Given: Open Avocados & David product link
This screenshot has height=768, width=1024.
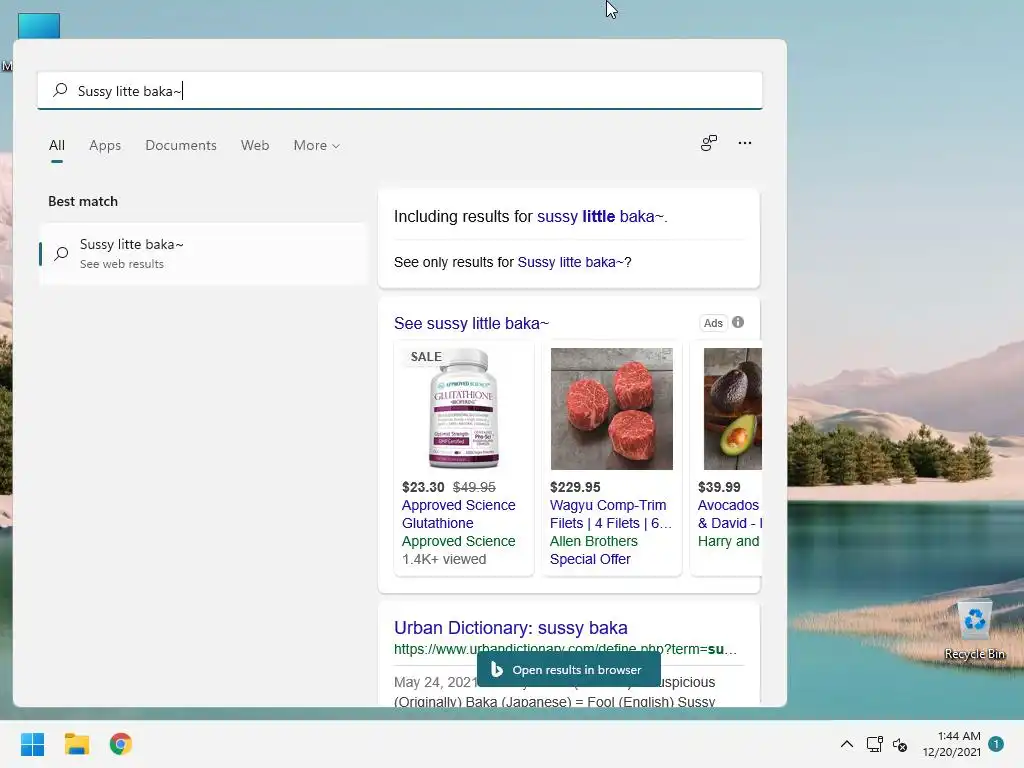Looking at the screenshot, I should pyautogui.click(x=729, y=514).
